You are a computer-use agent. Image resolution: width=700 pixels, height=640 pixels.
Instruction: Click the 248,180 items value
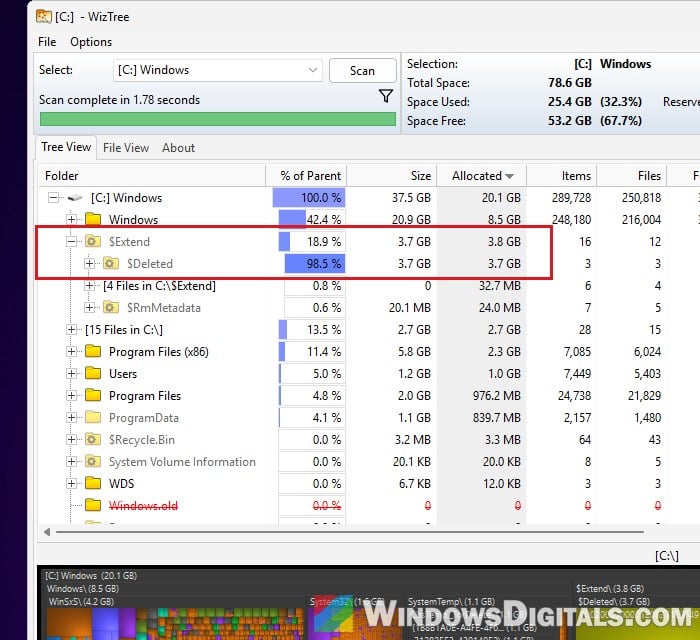pyautogui.click(x=571, y=219)
